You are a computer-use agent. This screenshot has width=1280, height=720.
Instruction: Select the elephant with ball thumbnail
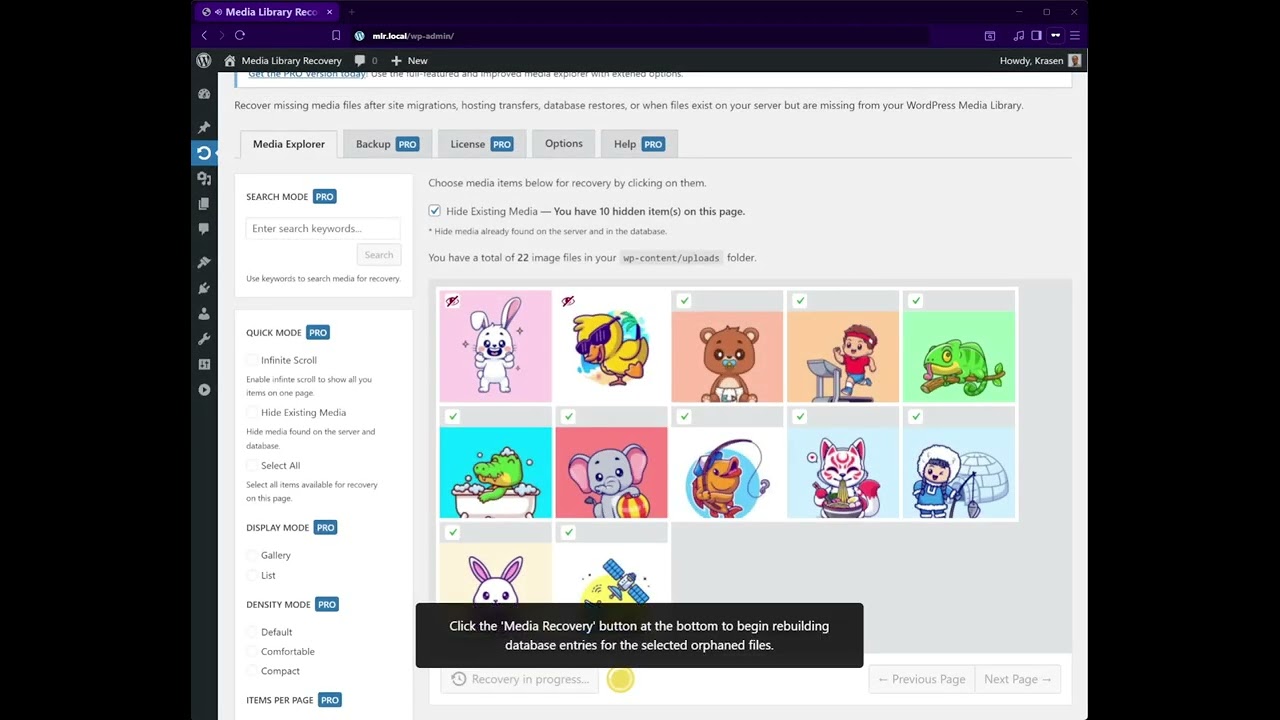coord(611,463)
